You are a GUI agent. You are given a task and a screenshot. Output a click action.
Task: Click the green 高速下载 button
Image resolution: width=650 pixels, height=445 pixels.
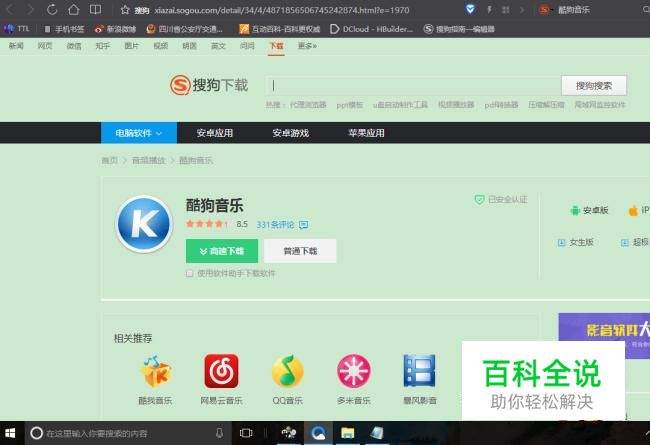click(x=222, y=251)
